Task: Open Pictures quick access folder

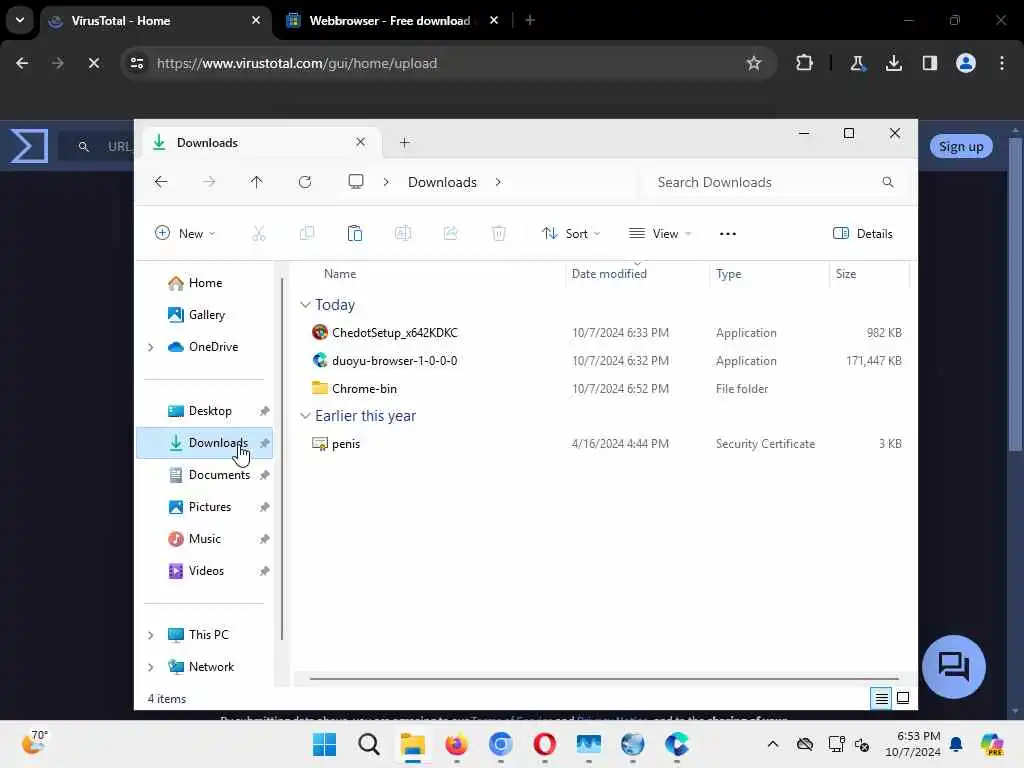Action: [x=210, y=507]
